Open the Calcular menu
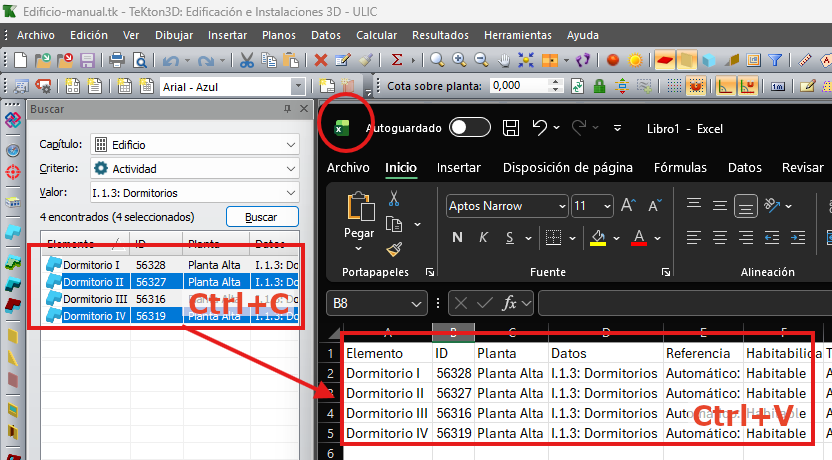The image size is (832, 460). pyautogui.click(x=376, y=35)
